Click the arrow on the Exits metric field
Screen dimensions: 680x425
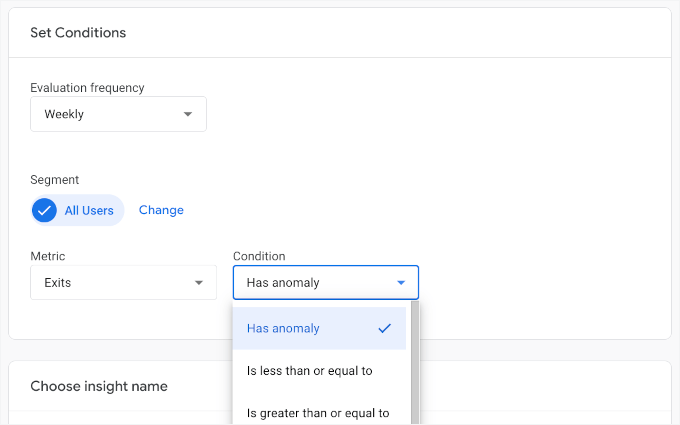198,283
